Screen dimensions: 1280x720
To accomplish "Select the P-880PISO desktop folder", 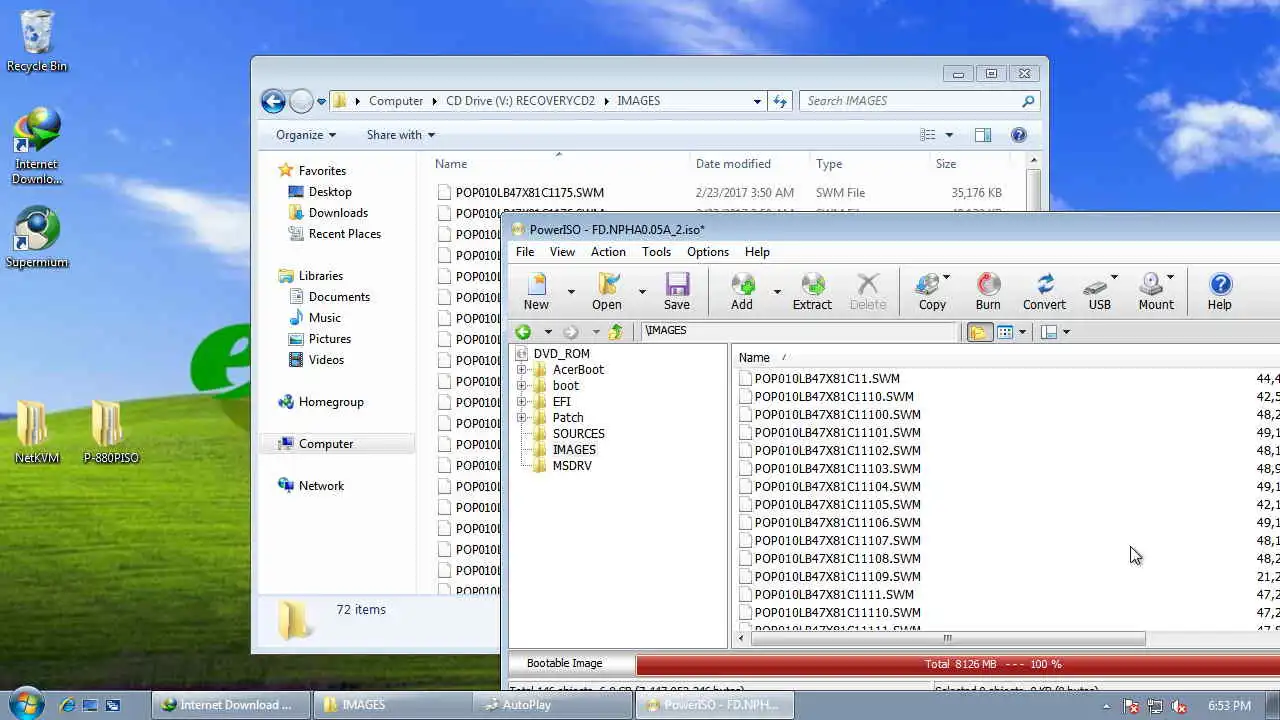I will tap(111, 432).
